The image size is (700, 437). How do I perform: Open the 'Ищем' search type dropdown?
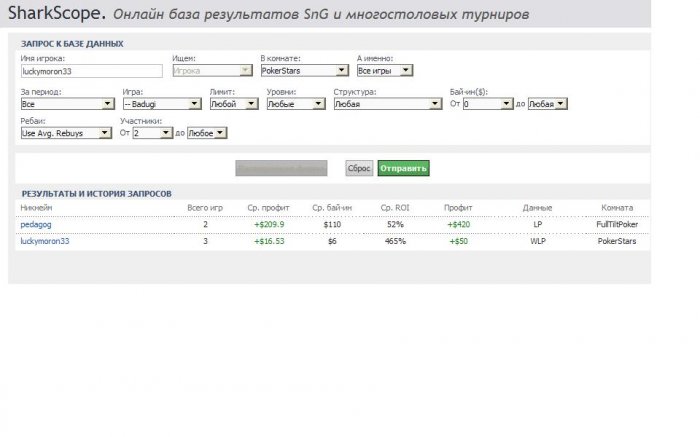(x=212, y=71)
